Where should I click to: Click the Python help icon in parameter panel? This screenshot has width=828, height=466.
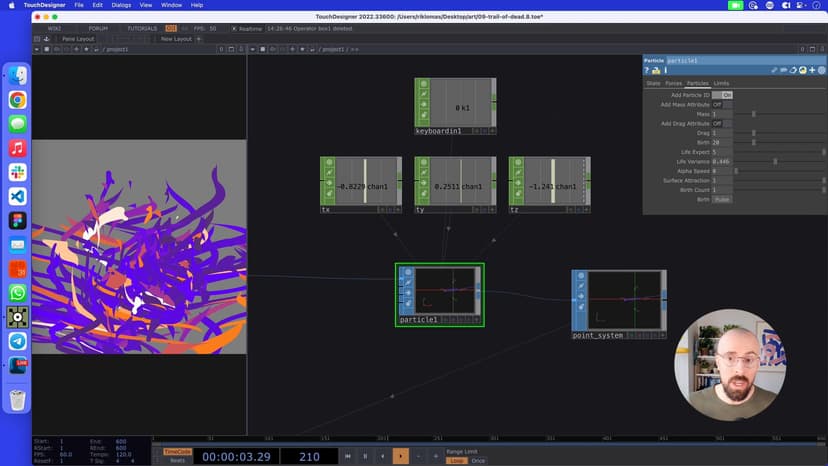click(x=656, y=70)
